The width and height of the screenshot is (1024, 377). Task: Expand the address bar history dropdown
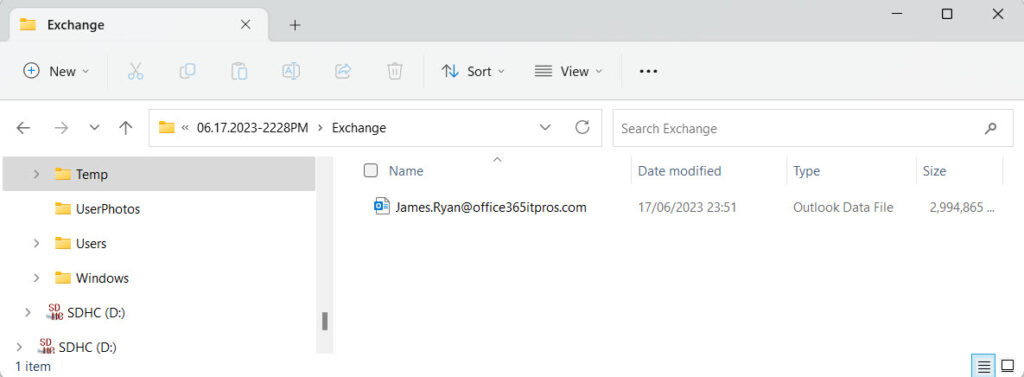pyautogui.click(x=545, y=127)
